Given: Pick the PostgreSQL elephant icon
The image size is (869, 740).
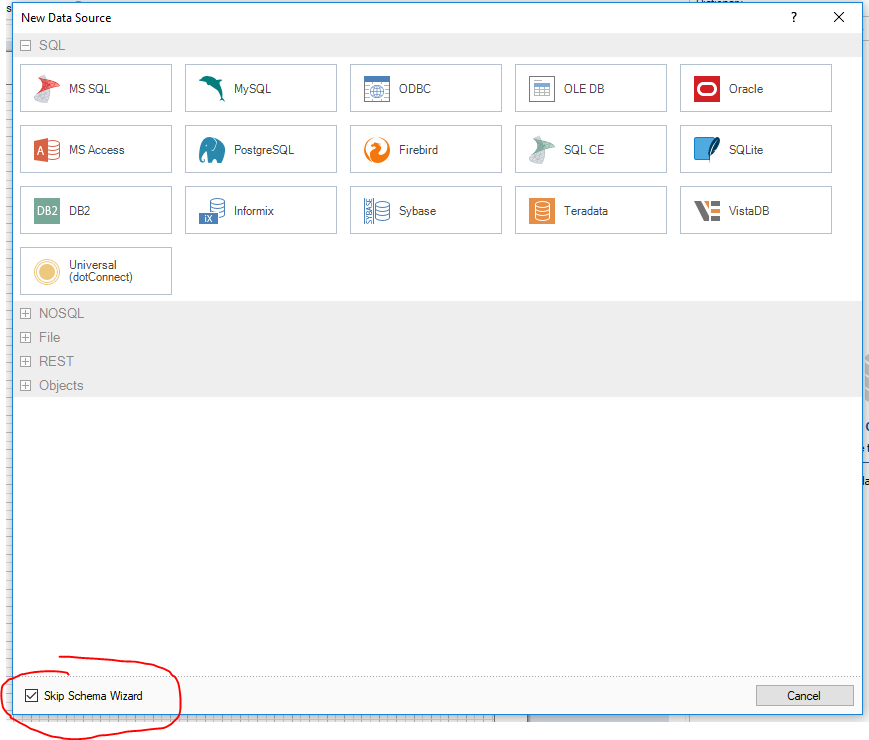Looking at the screenshot, I should pyautogui.click(x=212, y=150).
